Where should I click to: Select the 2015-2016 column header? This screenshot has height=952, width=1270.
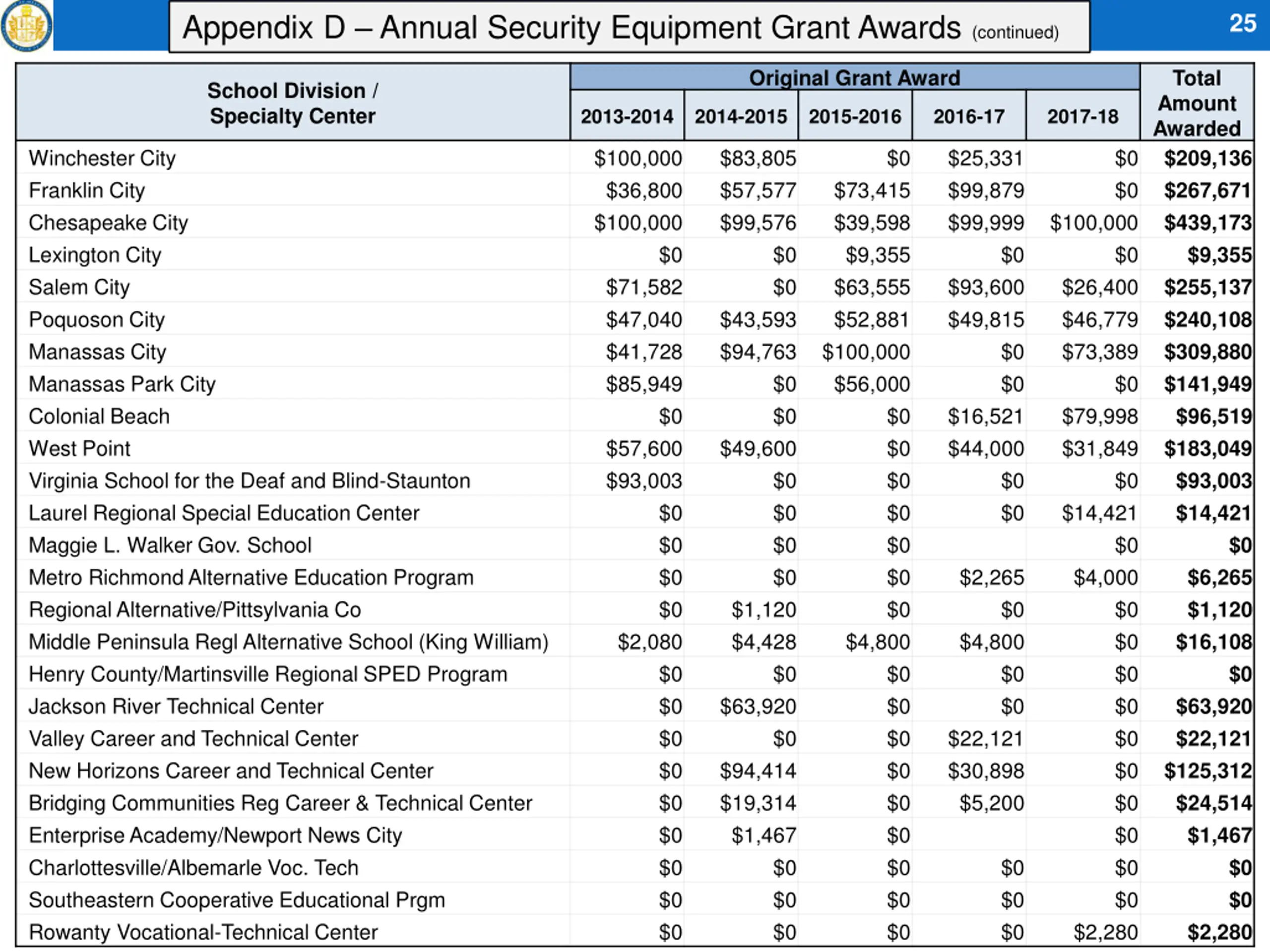(x=854, y=117)
